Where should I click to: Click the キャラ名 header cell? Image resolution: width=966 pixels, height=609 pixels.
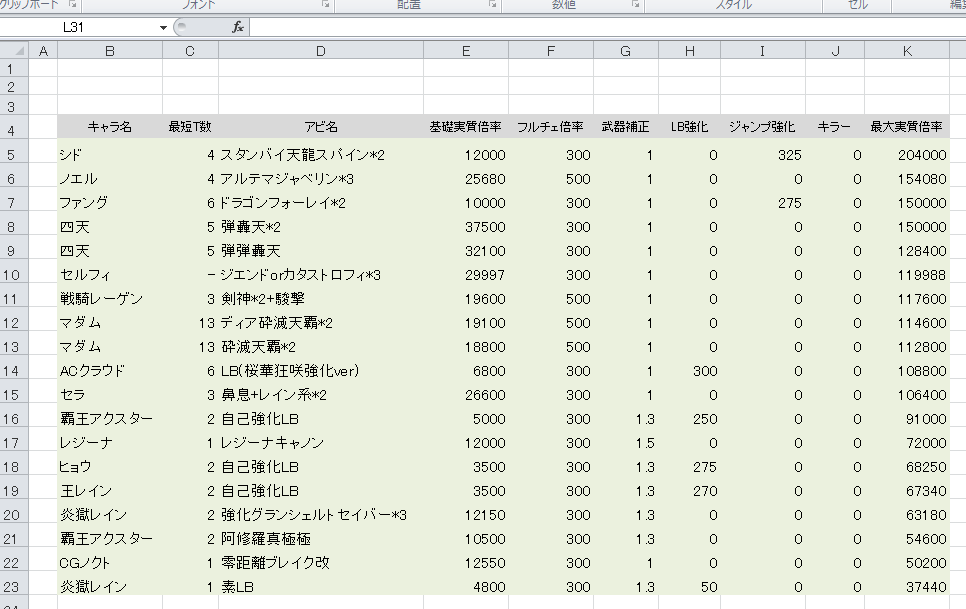tap(110, 127)
